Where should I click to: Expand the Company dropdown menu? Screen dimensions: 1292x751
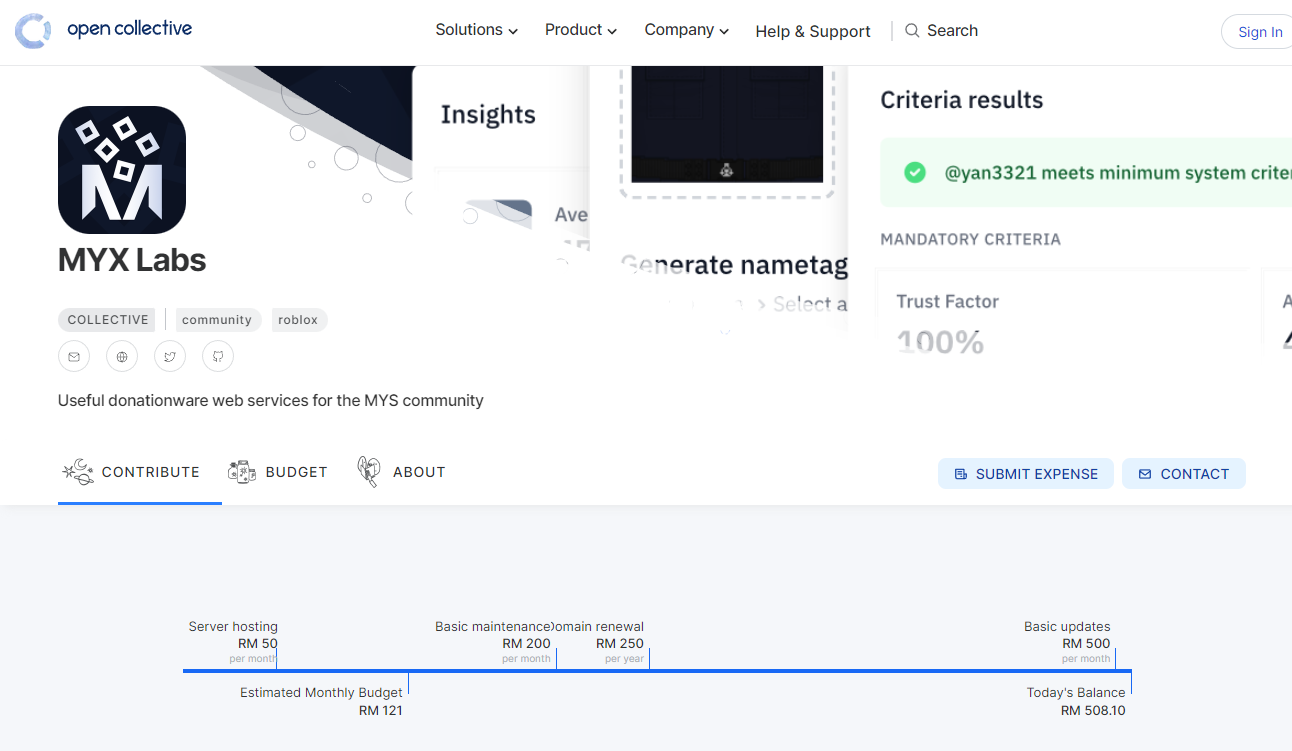click(x=687, y=30)
